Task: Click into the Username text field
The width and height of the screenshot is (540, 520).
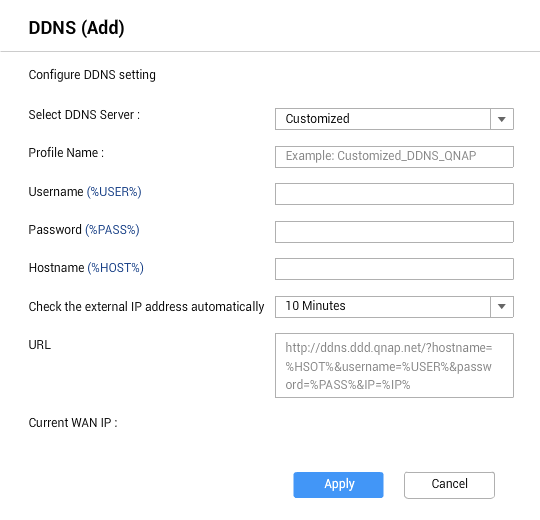Action: pyautogui.click(x=394, y=194)
